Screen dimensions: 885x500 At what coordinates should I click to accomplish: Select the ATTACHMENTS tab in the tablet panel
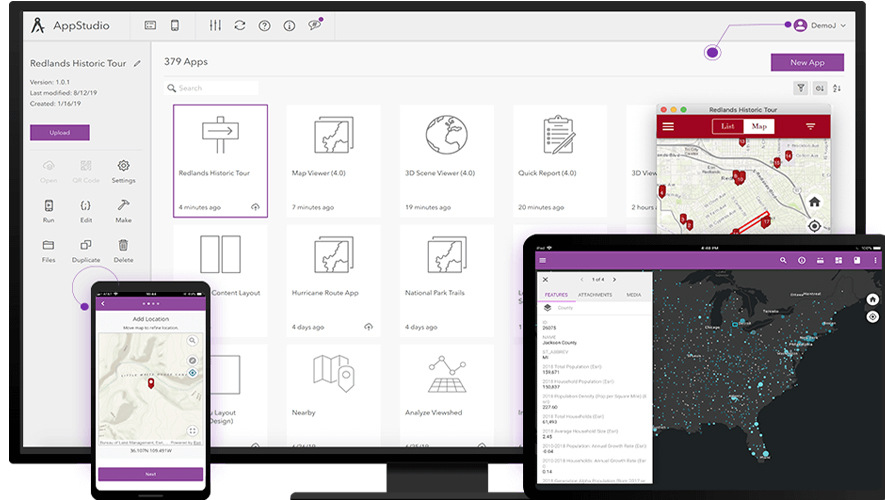tap(595, 295)
